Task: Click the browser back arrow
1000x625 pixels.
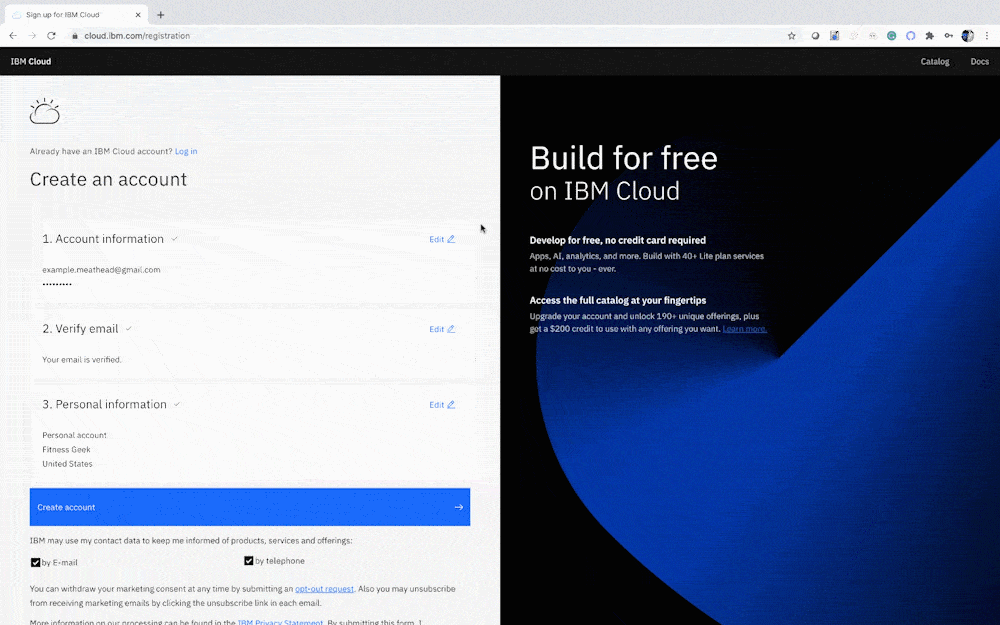Action: click(x=13, y=36)
